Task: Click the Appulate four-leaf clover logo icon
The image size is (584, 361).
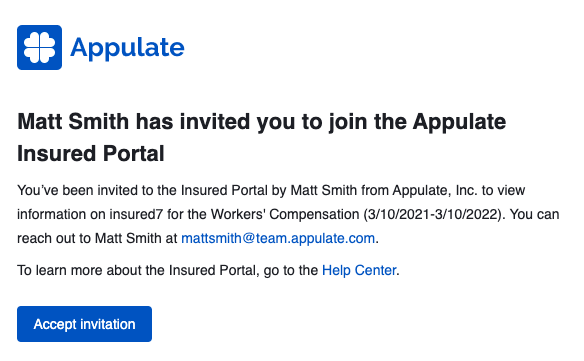Action: coord(39,47)
